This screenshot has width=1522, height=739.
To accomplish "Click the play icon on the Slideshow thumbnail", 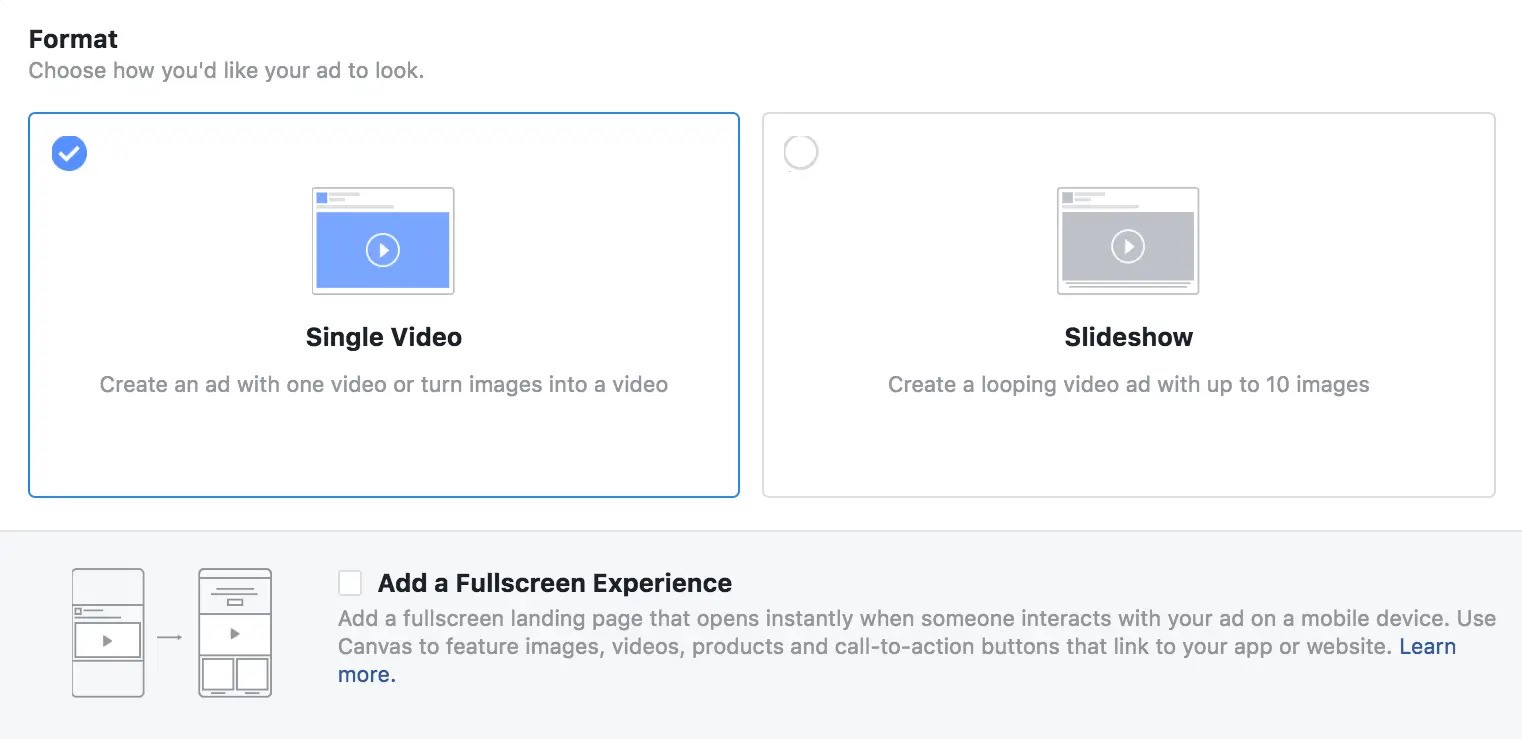I will tap(1128, 246).
